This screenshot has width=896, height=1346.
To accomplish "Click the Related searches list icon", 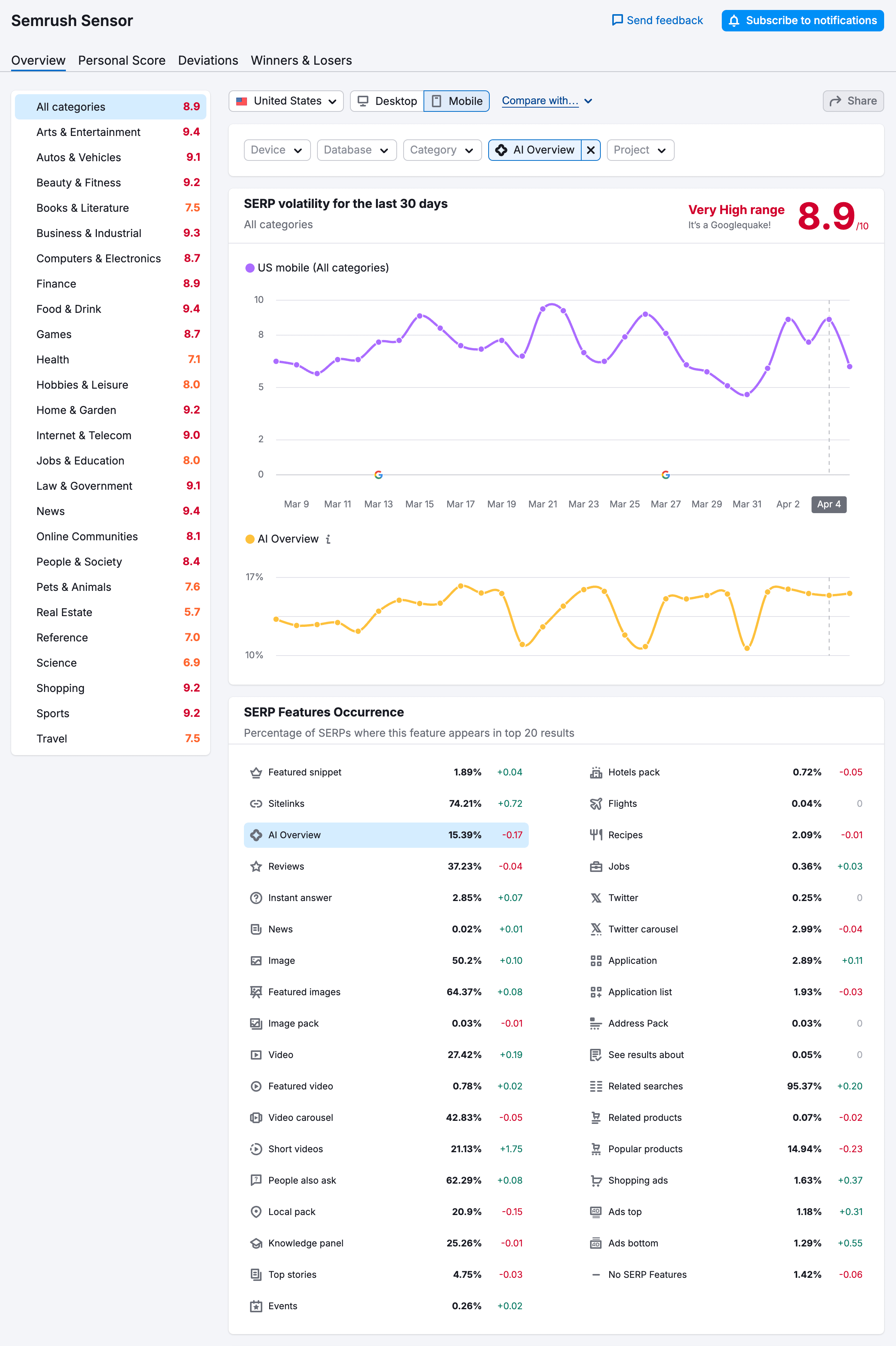I will point(596,1087).
